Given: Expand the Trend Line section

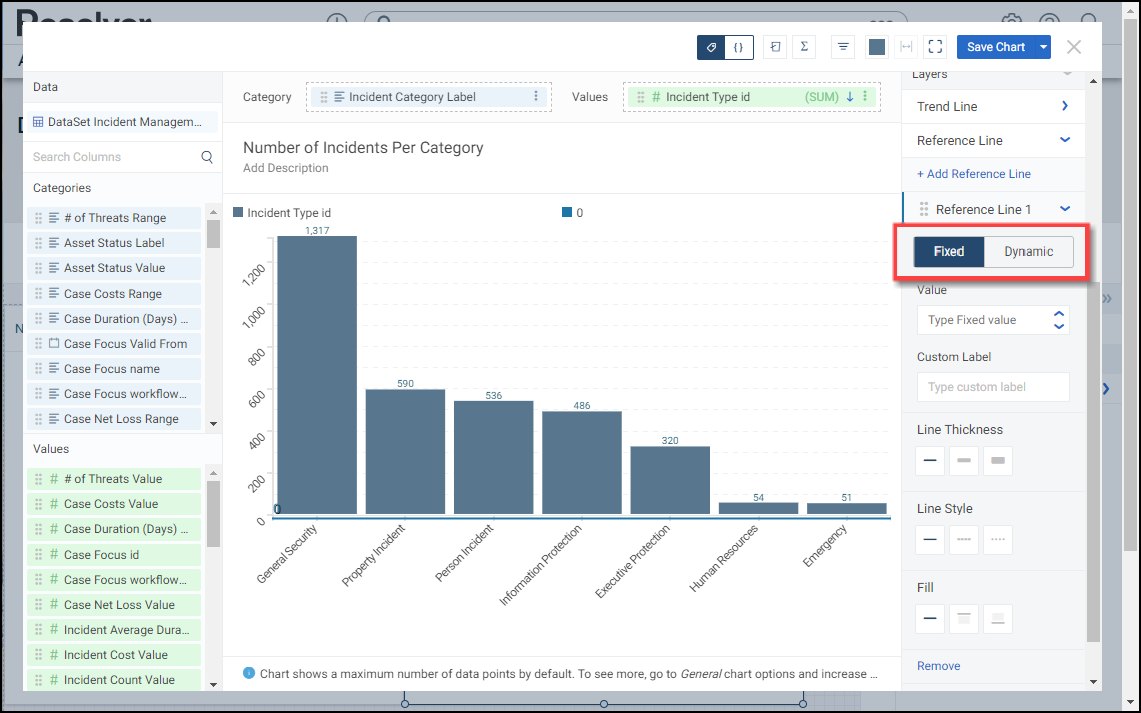Looking at the screenshot, I should pos(1064,106).
